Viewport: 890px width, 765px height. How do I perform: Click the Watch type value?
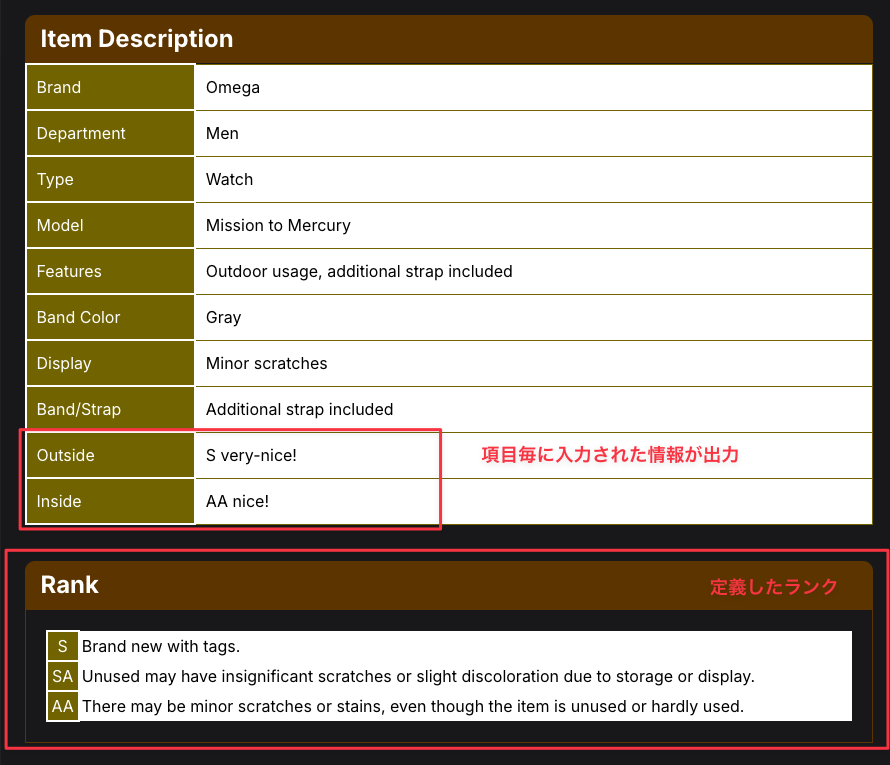point(229,180)
